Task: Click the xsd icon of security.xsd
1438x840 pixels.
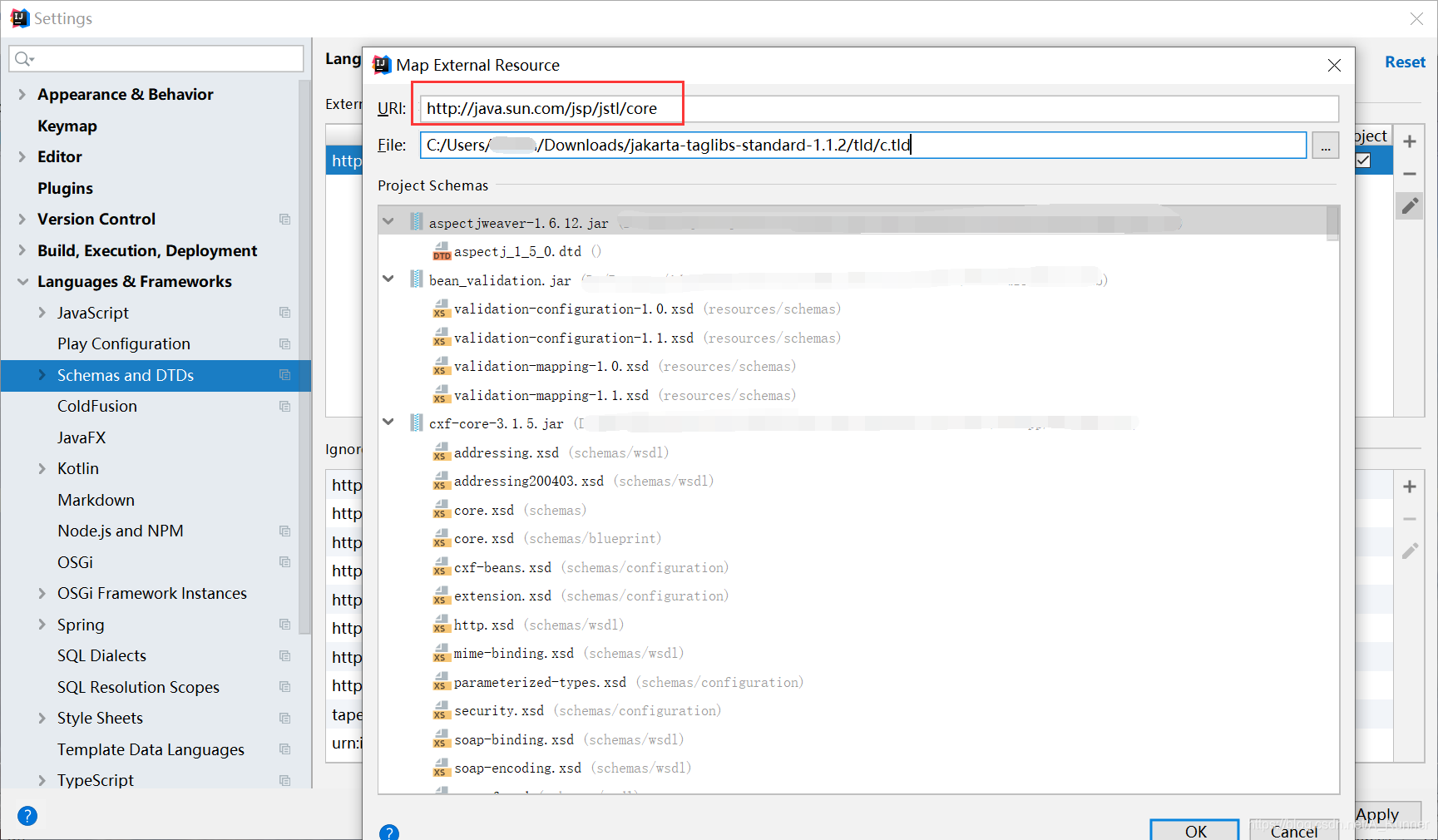Action: (441, 711)
